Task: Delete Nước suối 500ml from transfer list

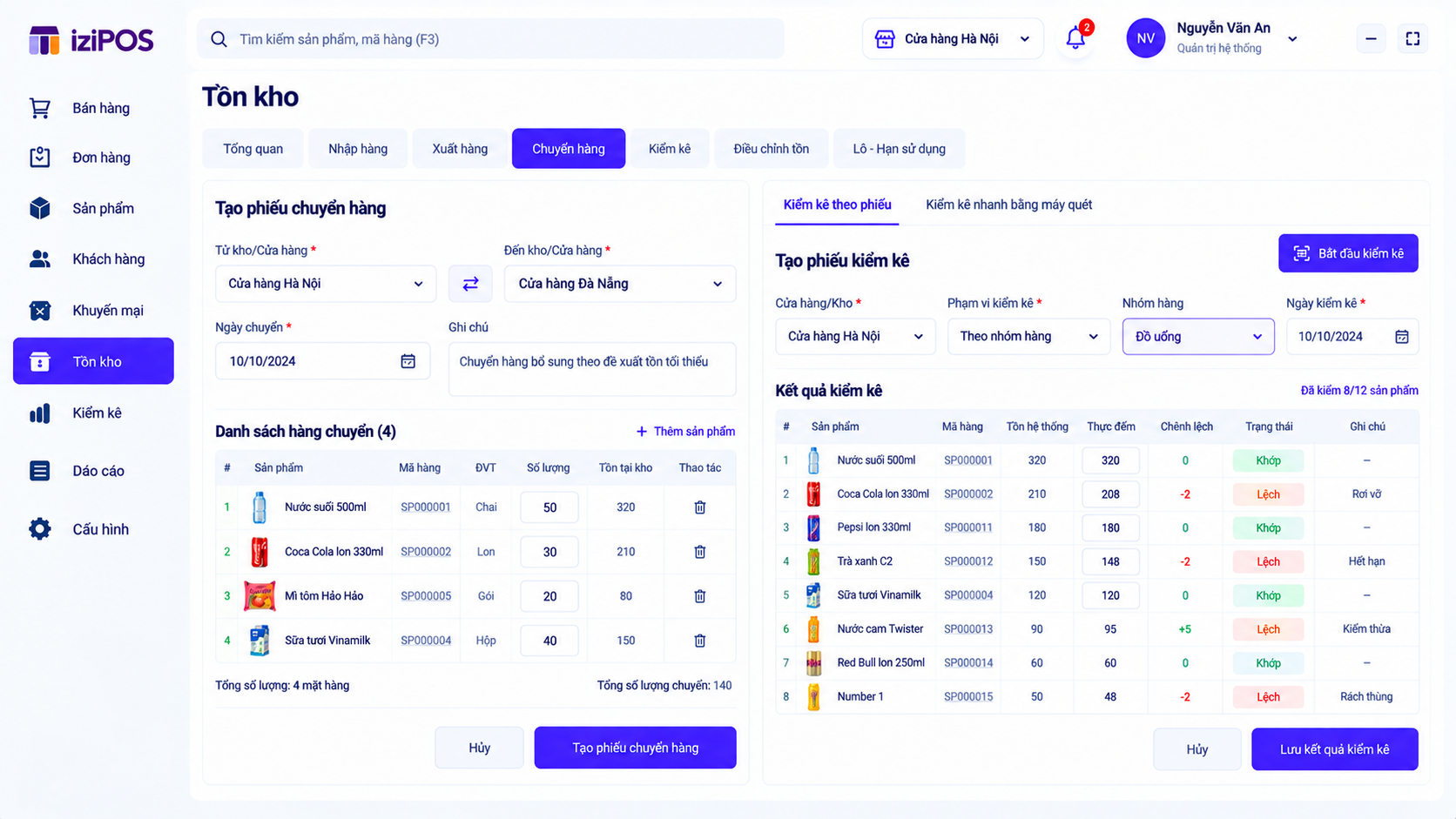Action: [699, 507]
